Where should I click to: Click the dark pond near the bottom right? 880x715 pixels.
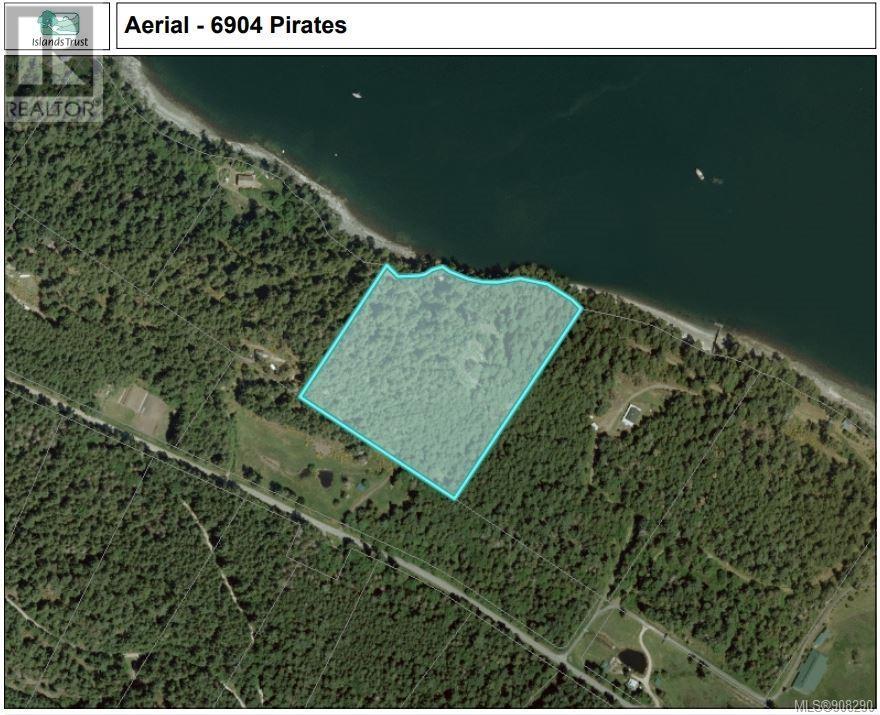(x=632, y=659)
